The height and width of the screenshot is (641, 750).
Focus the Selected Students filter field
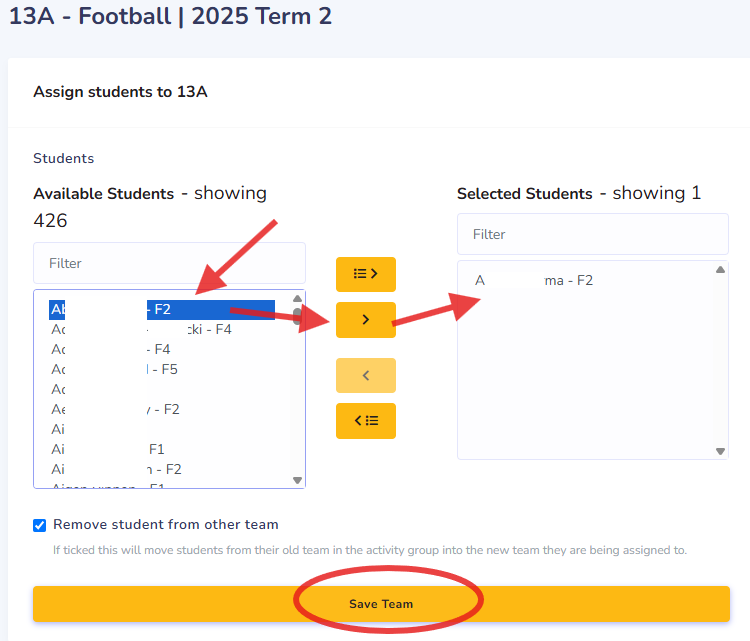coord(592,234)
